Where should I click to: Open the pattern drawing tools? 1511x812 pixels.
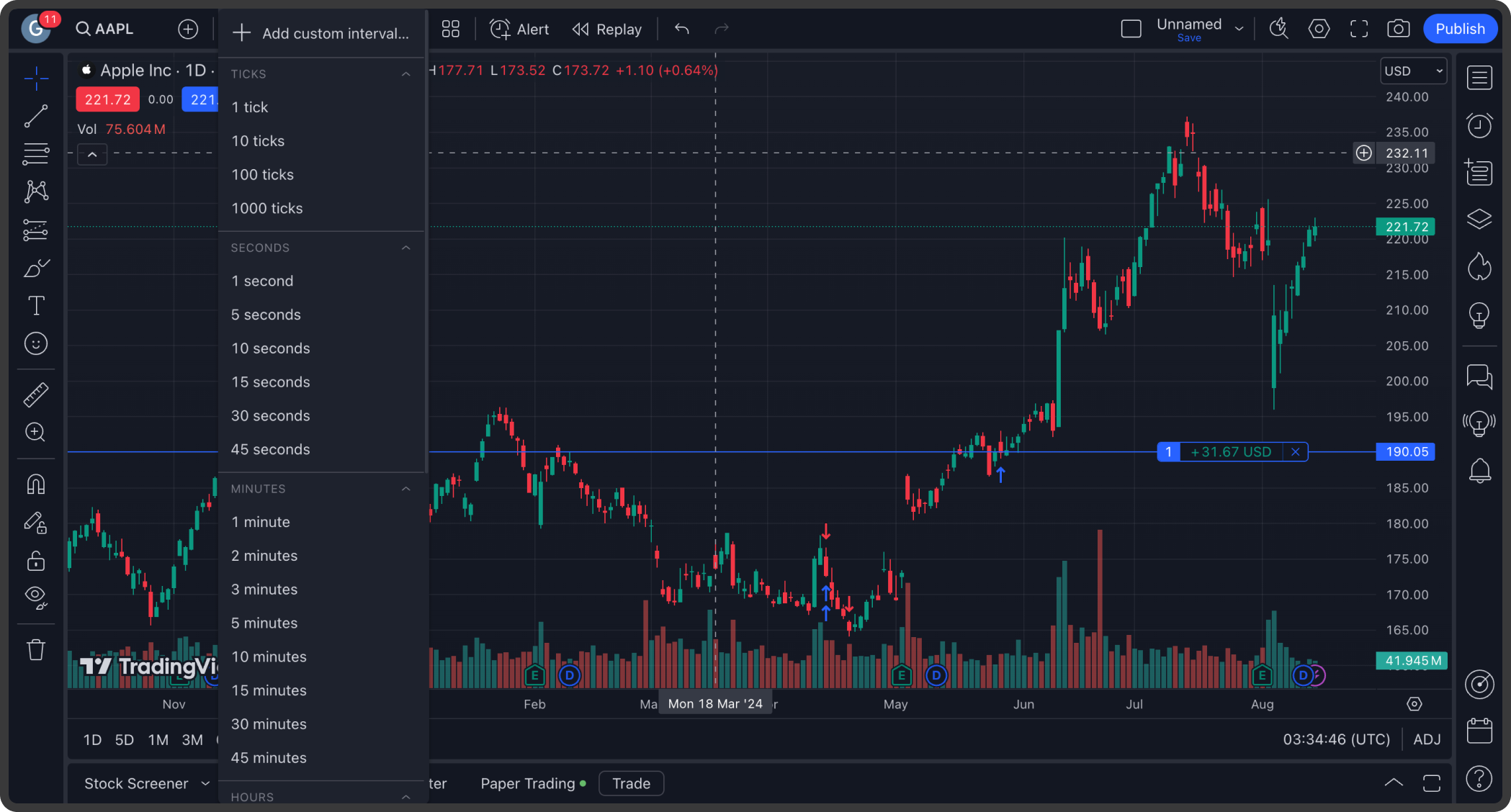(36, 191)
